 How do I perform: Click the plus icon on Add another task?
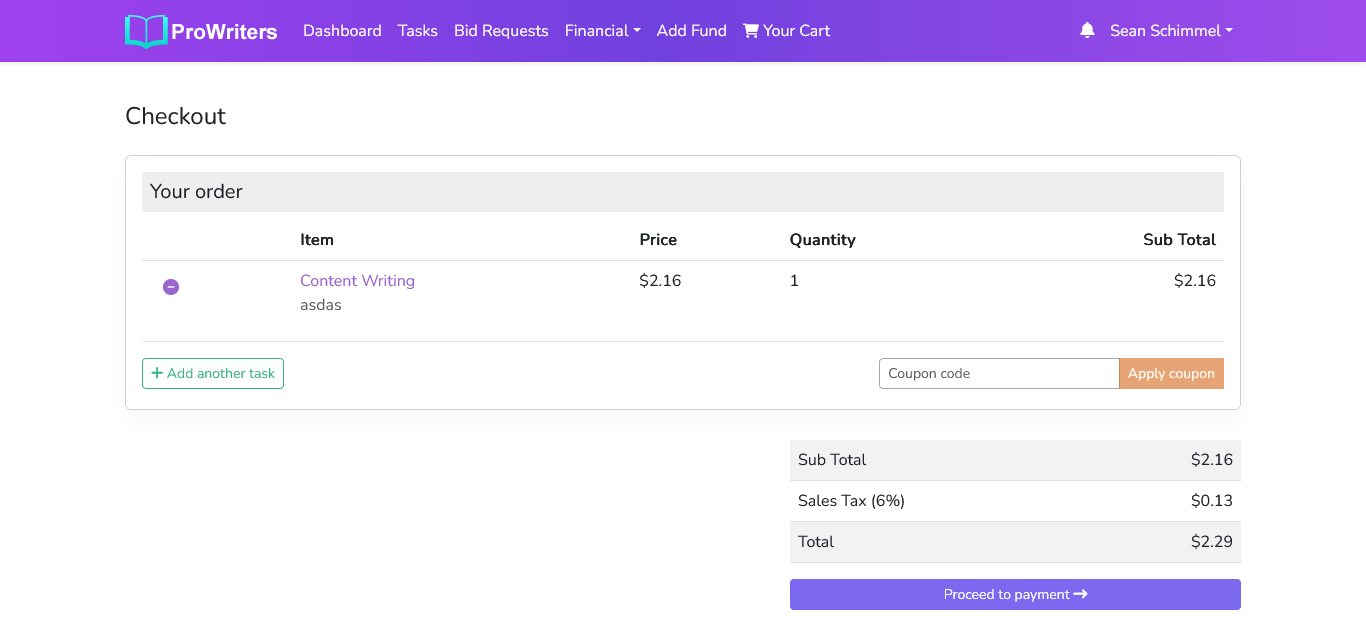tap(157, 373)
